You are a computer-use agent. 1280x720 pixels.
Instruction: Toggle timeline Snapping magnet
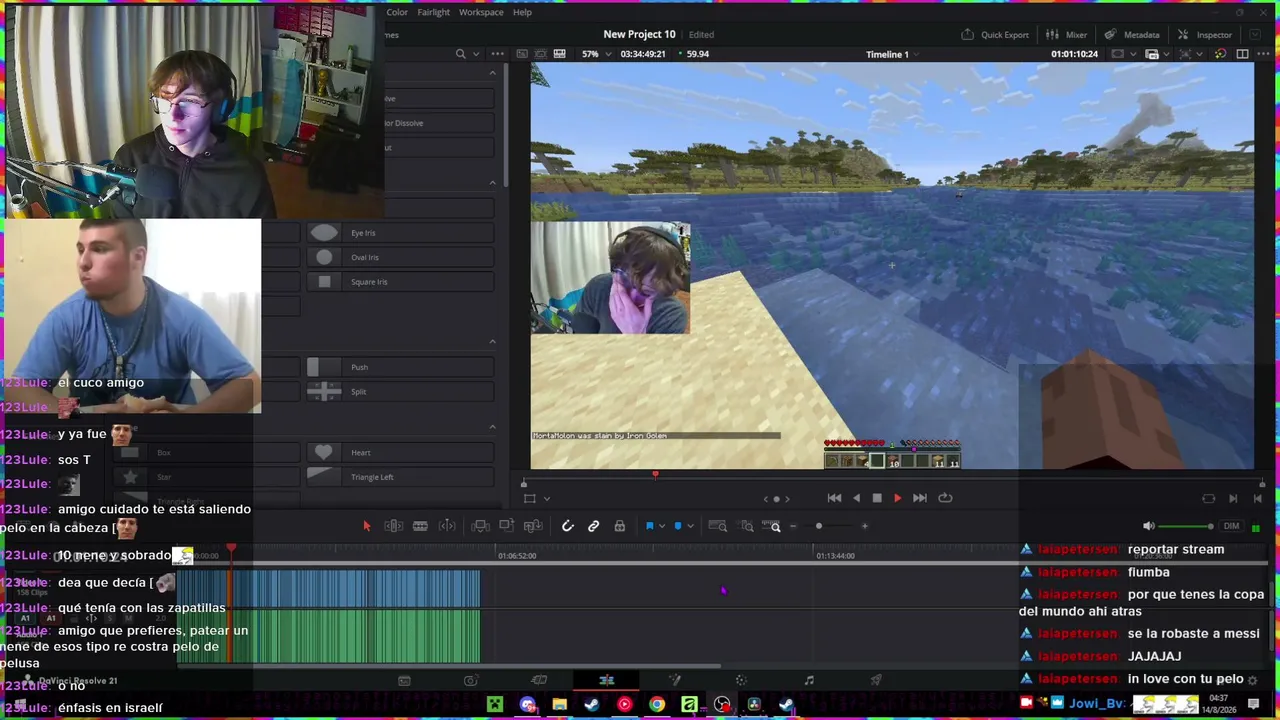(x=567, y=526)
